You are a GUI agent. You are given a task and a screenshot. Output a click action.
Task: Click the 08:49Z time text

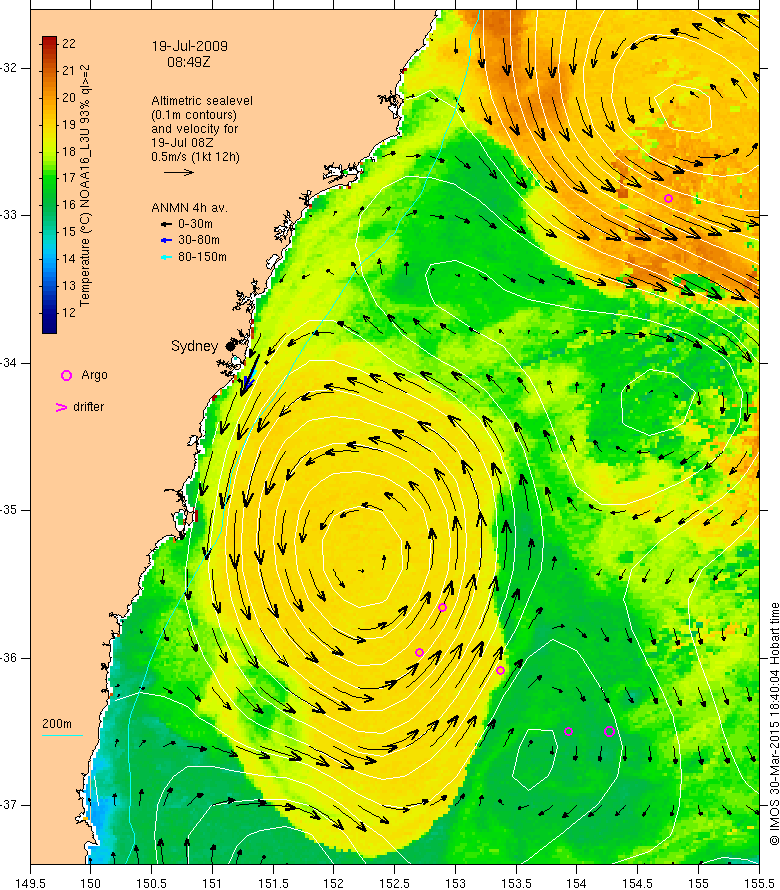click(x=188, y=62)
